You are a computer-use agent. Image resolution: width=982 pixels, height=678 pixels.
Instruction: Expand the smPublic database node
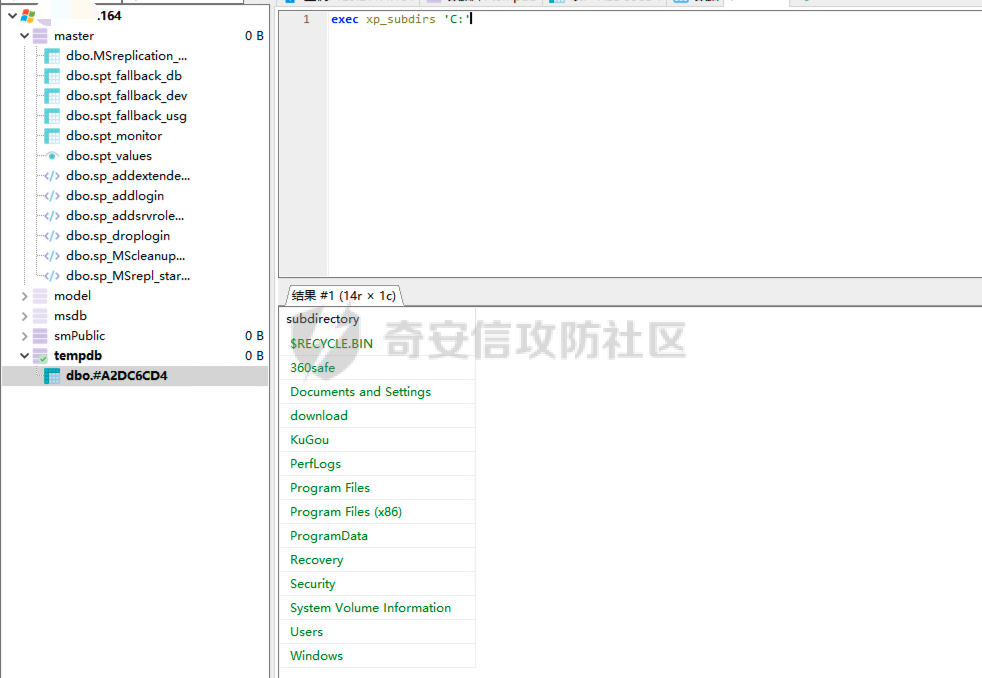(25, 336)
